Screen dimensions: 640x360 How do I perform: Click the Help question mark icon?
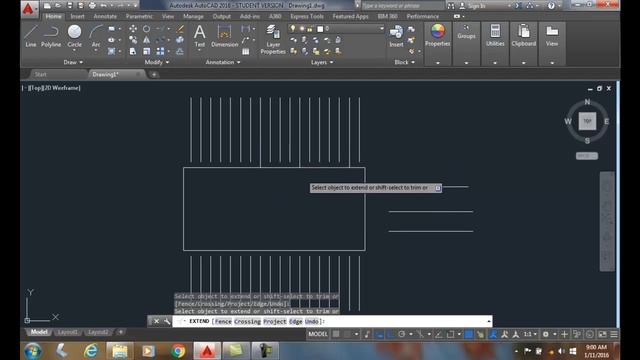[551, 5]
